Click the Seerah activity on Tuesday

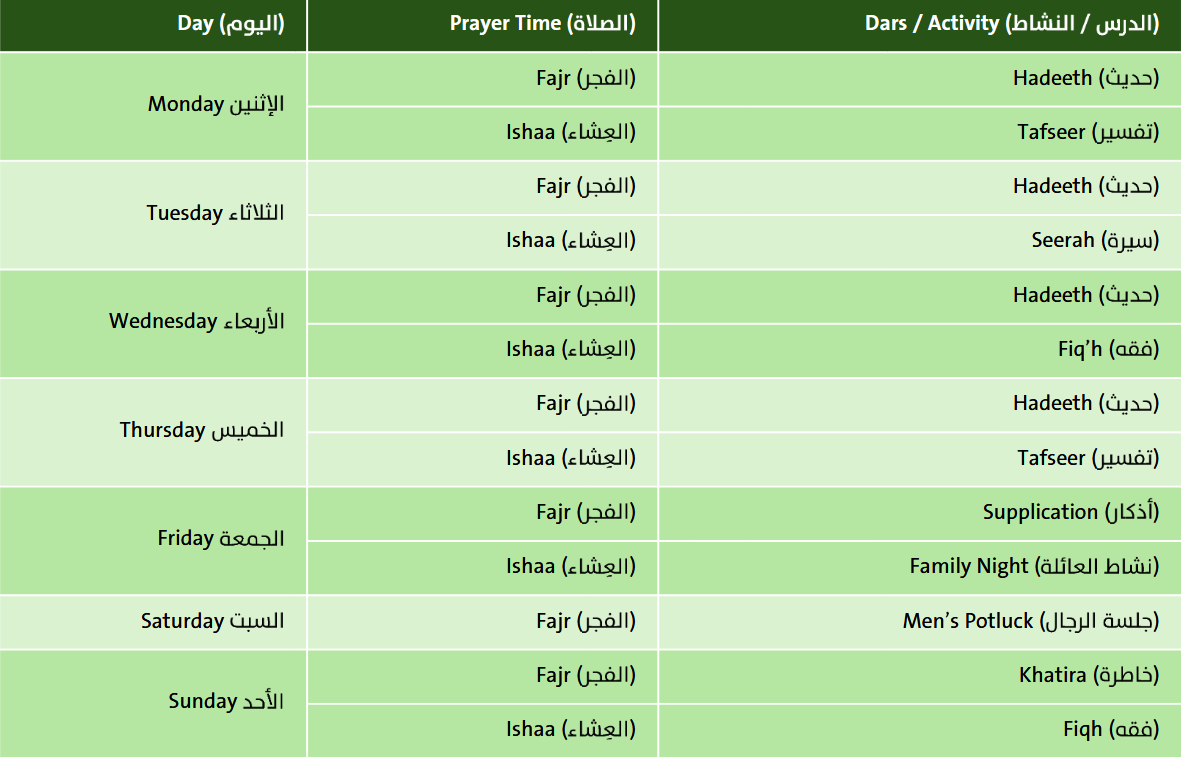tap(920, 243)
